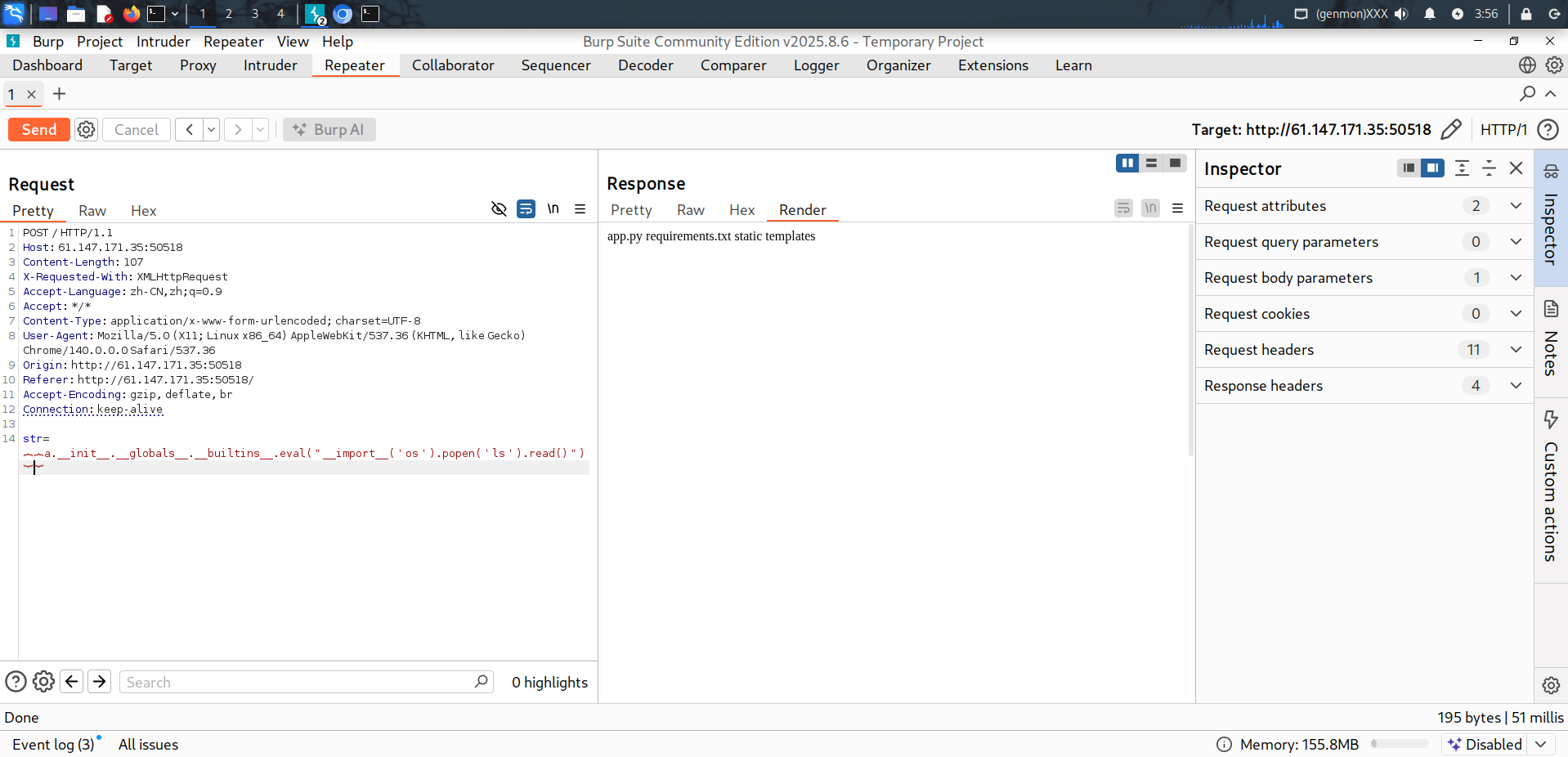
Task: Open HTTP/1 protocol help icon
Action: coord(1548,129)
